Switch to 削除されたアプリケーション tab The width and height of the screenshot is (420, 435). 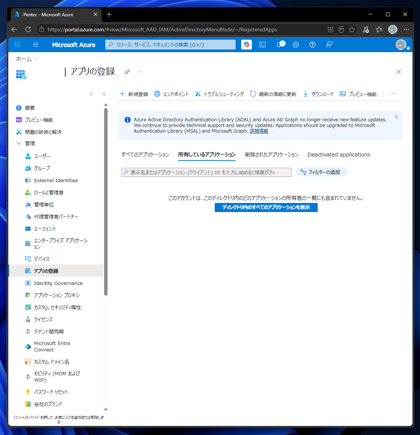(x=271, y=155)
